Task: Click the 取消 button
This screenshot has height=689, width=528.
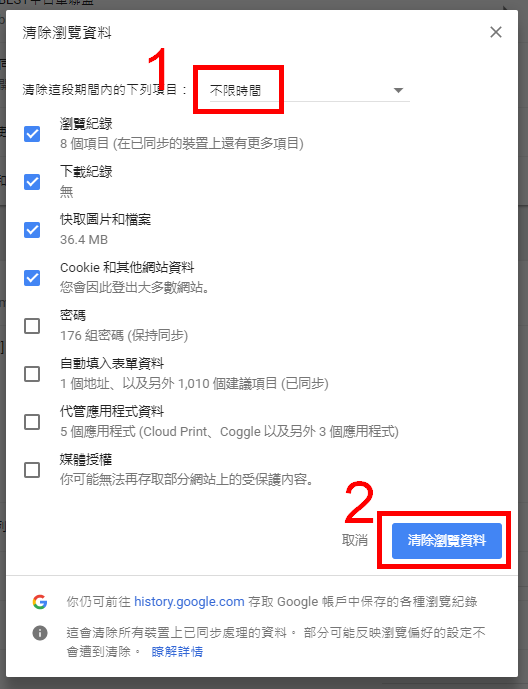Action: [x=354, y=540]
